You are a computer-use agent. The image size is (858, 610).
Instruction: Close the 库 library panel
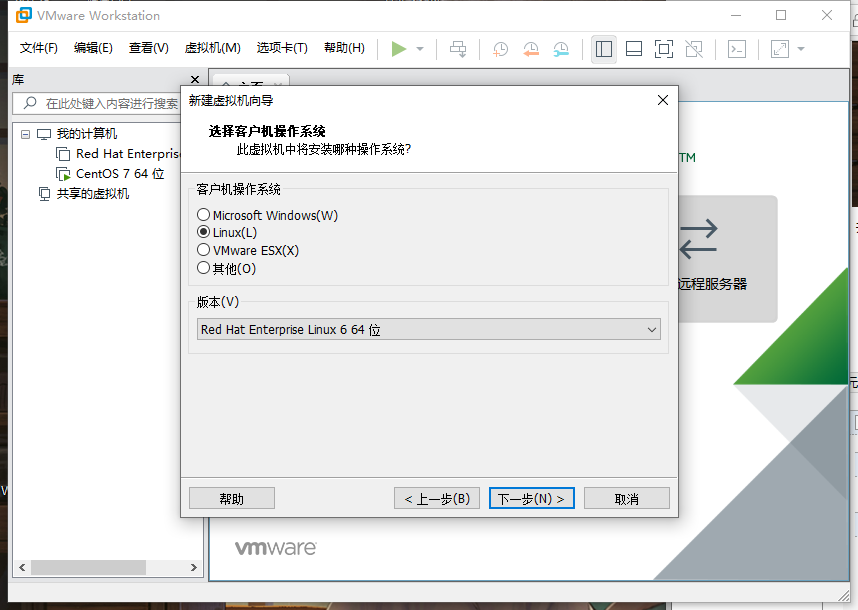(194, 80)
